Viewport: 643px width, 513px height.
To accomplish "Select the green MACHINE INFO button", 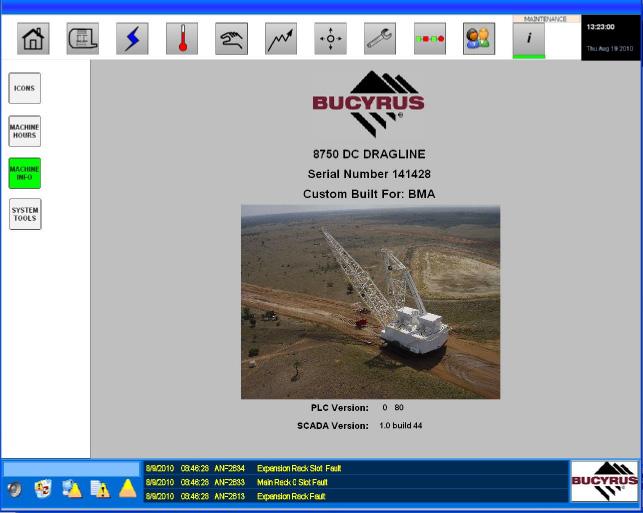I will (25, 173).
